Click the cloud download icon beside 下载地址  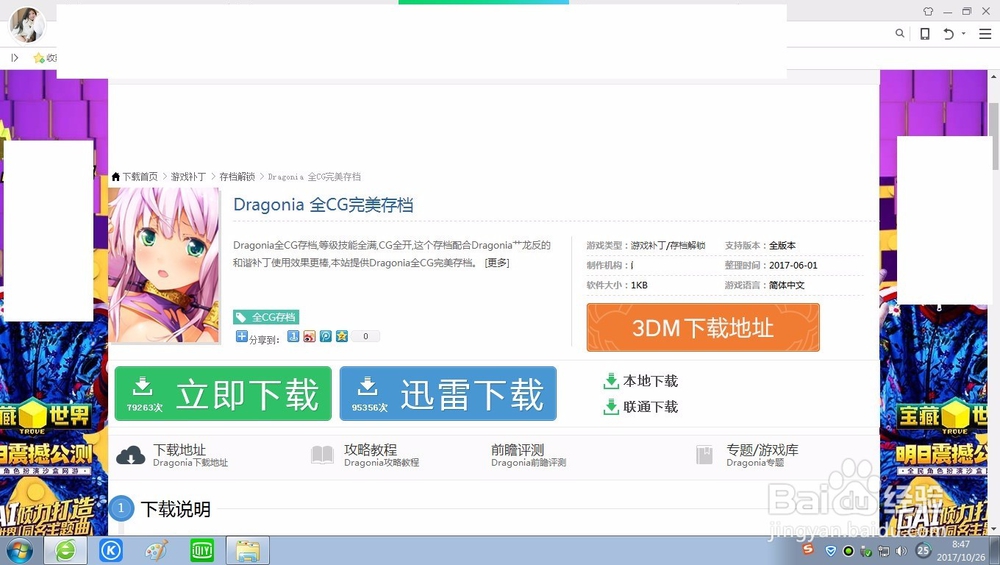click(x=131, y=455)
